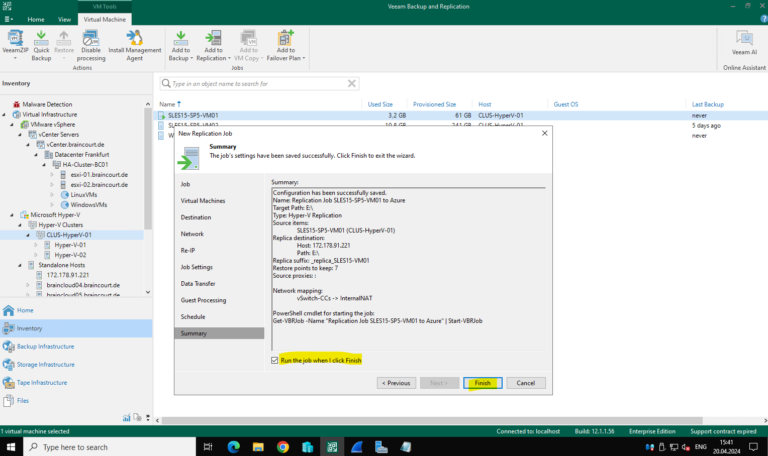The height and width of the screenshot is (456, 768).
Task: Close the New Replication Job dialog
Action: tap(544, 133)
